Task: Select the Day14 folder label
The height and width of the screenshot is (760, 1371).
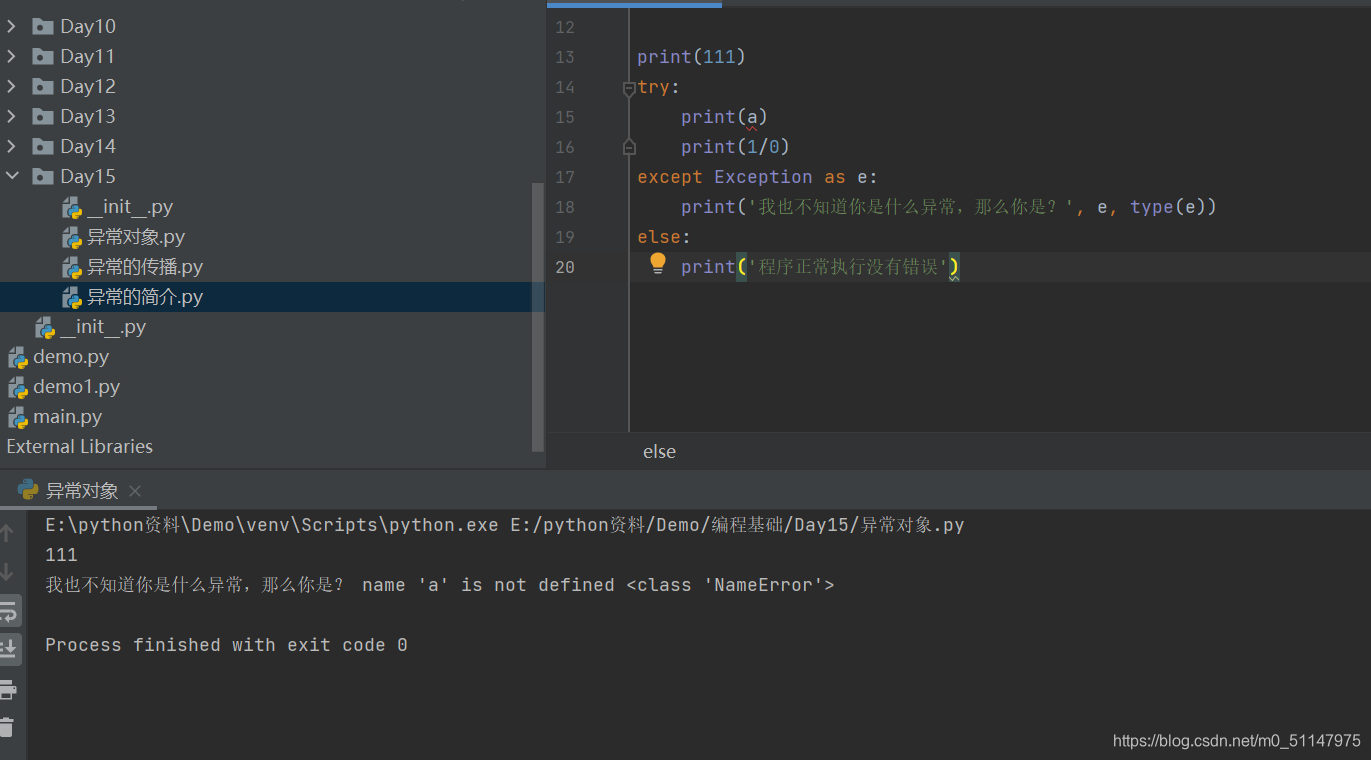Action: point(88,147)
